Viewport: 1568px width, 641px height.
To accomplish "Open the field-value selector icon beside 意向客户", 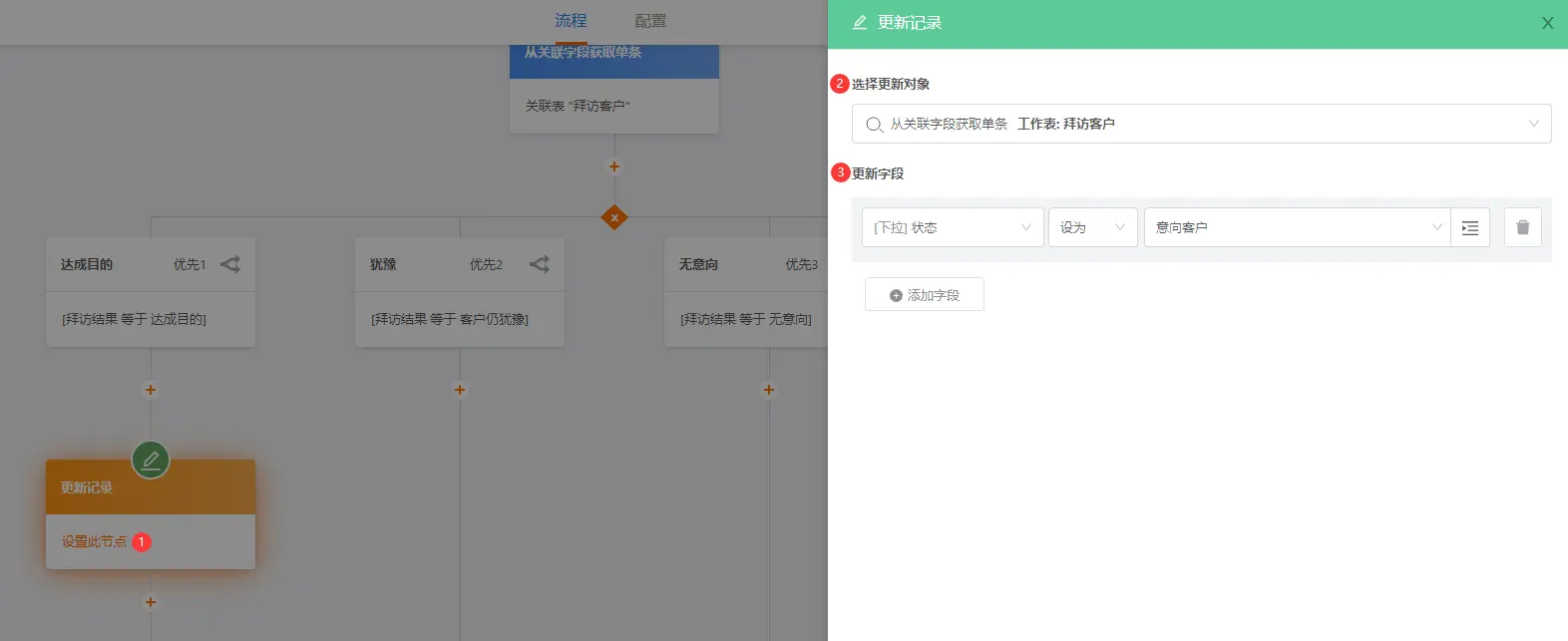I will click(x=1470, y=227).
